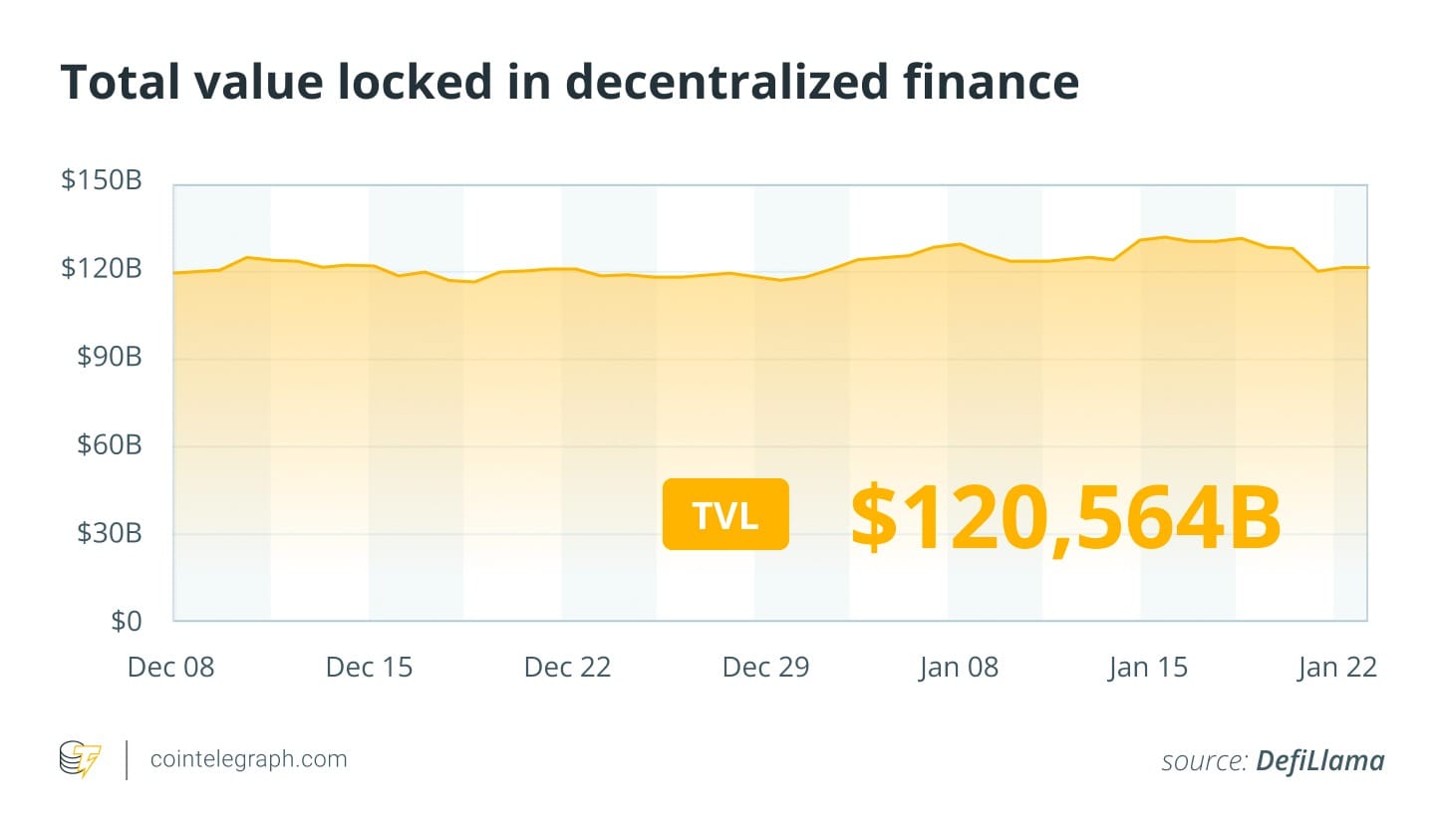1445x840 pixels.
Task: Click the $30B y-axis label
Action: pos(110,533)
